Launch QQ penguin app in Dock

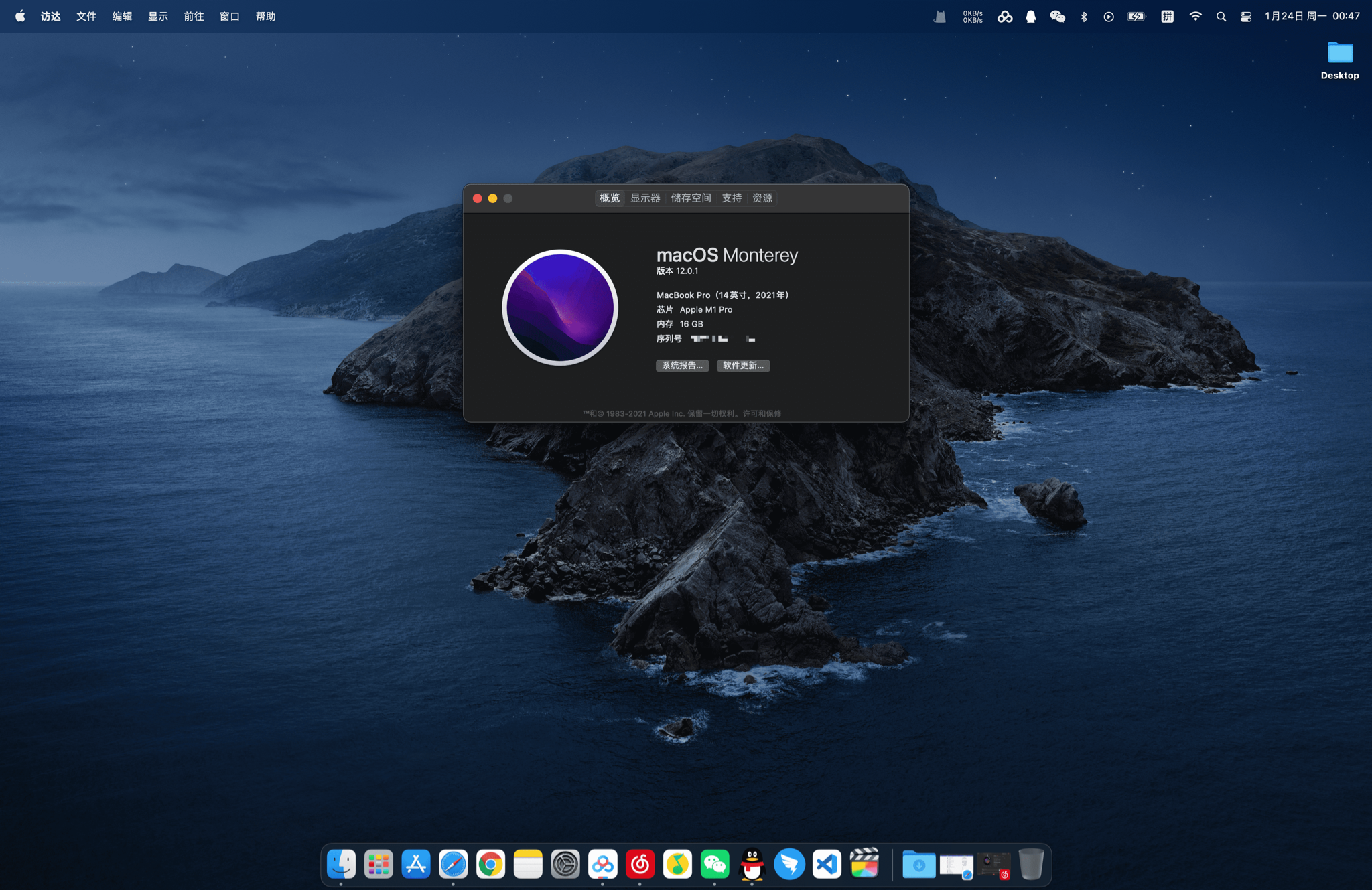coord(752,864)
